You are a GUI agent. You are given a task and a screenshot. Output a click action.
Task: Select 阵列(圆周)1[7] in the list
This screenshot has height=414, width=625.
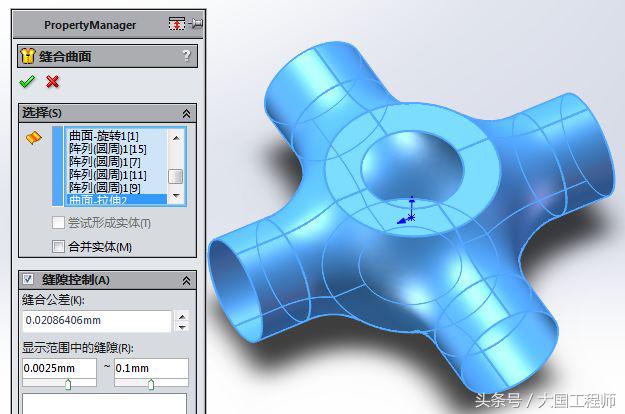pyautogui.click(x=104, y=162)
